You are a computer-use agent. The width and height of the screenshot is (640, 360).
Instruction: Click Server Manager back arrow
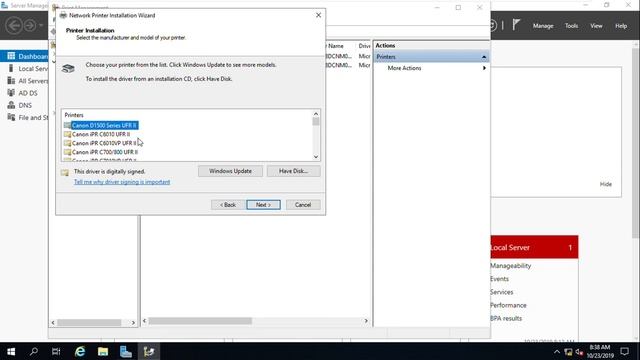14,25
